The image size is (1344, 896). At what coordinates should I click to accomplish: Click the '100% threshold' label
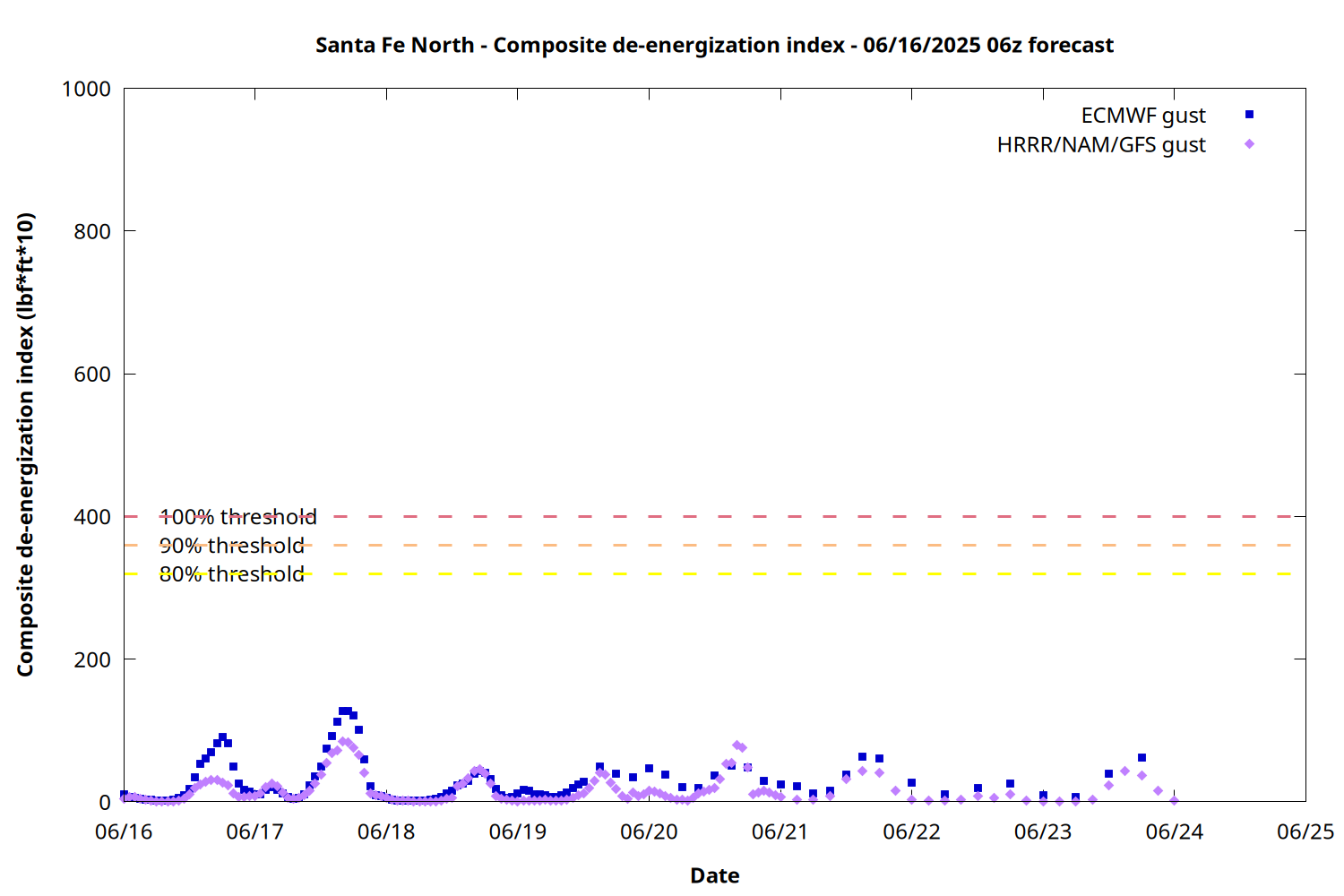238,517
